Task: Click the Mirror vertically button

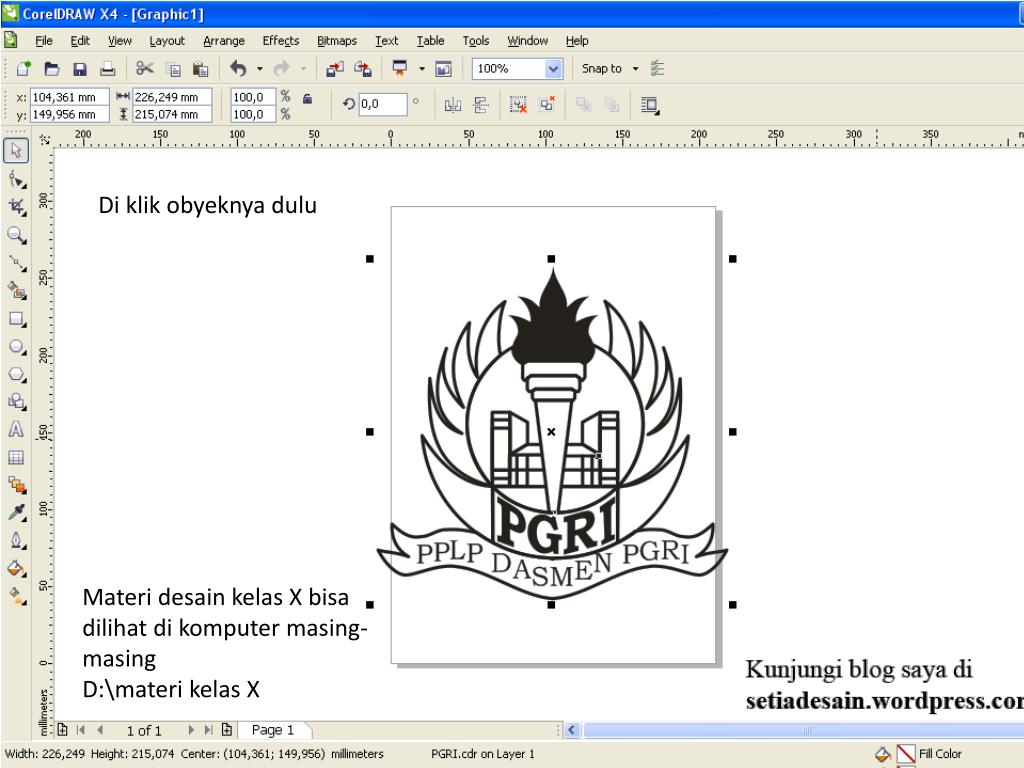Action: [x=481, y=104]
